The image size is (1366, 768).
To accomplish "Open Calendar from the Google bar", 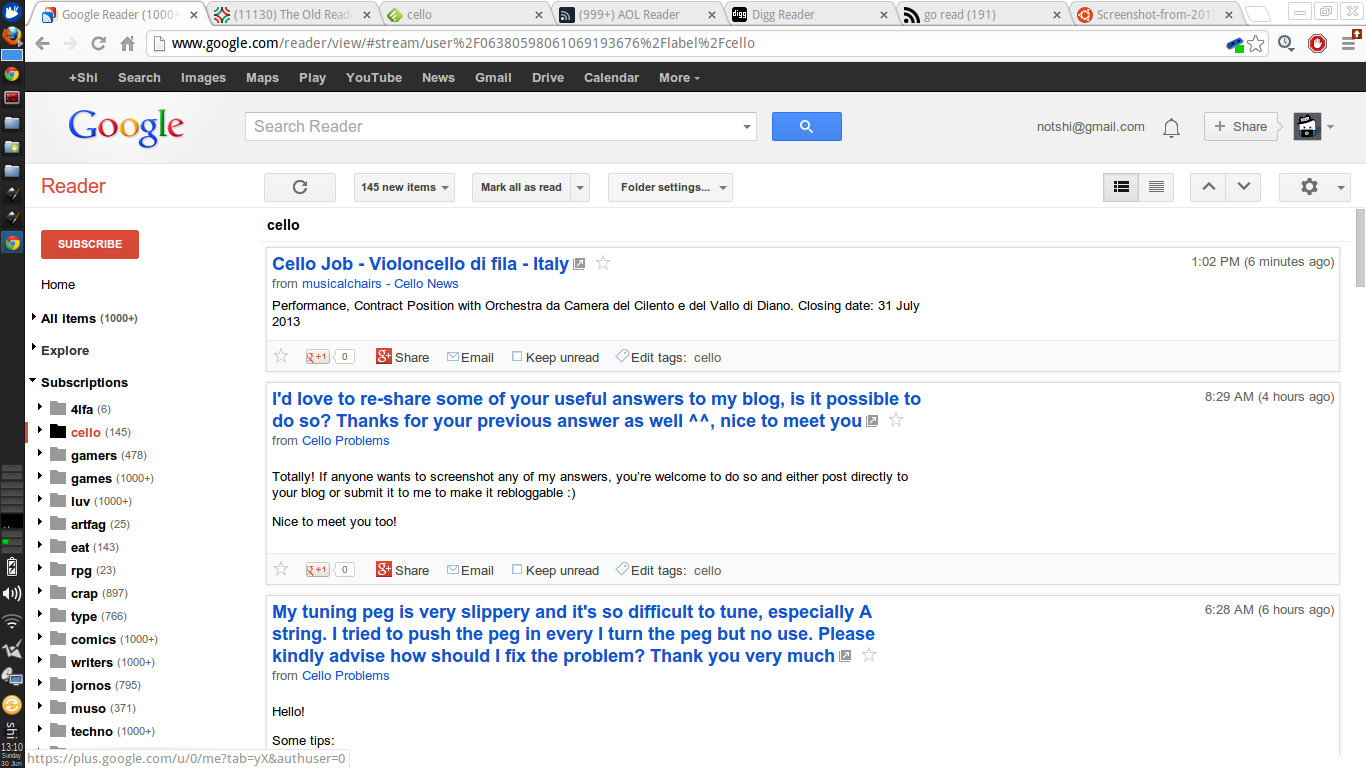I will pyautogui.click(x=611, y=77).
